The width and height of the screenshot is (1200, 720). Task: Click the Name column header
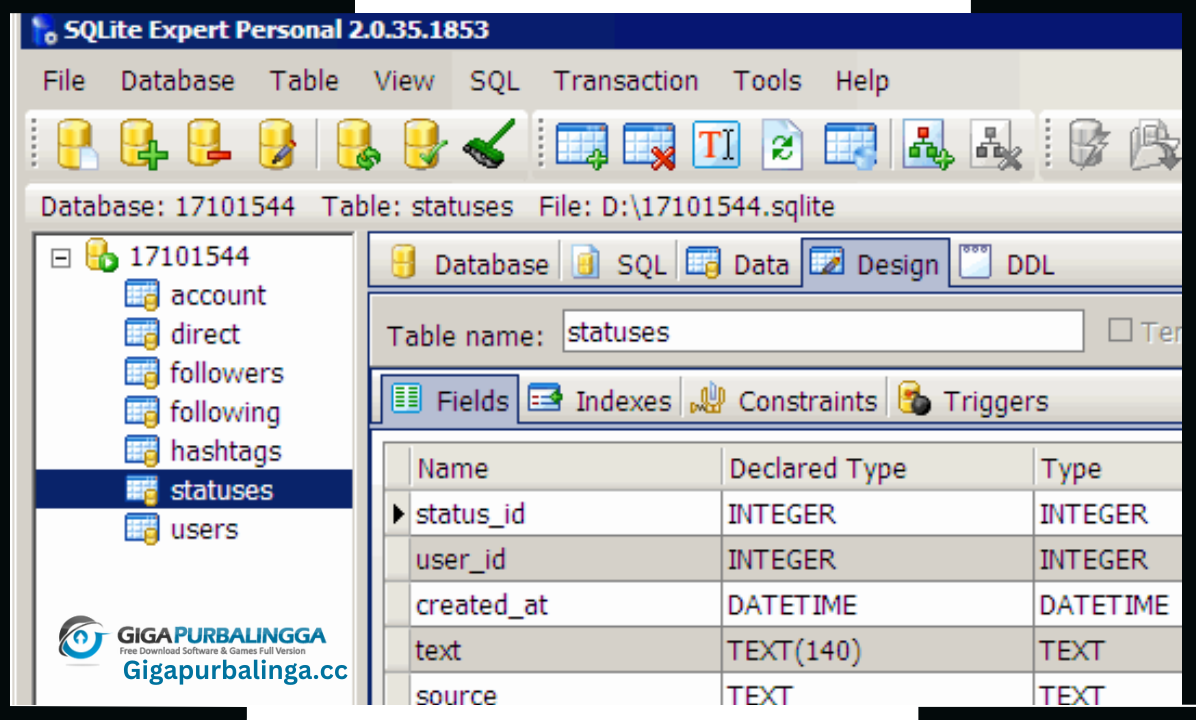click(x=566, y=468)
